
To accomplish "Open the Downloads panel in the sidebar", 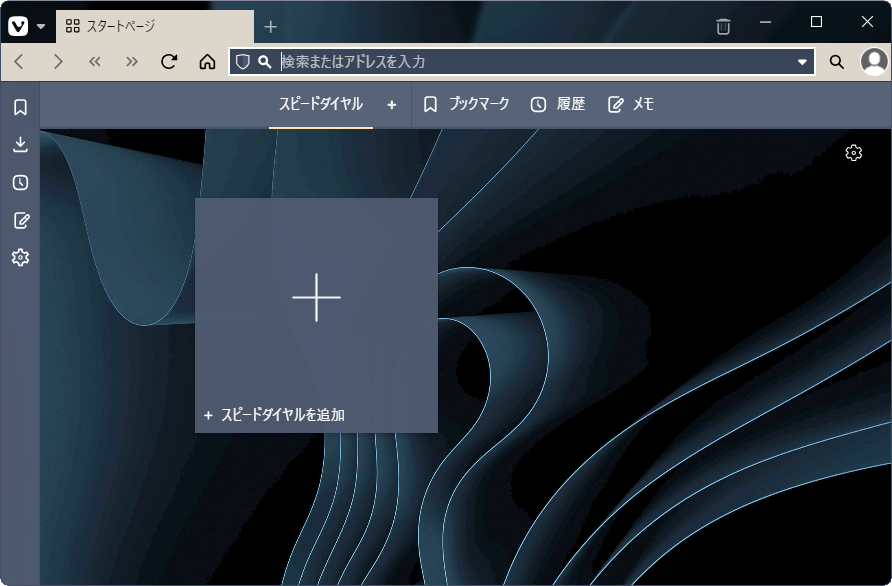I will (x=20, y=145).
